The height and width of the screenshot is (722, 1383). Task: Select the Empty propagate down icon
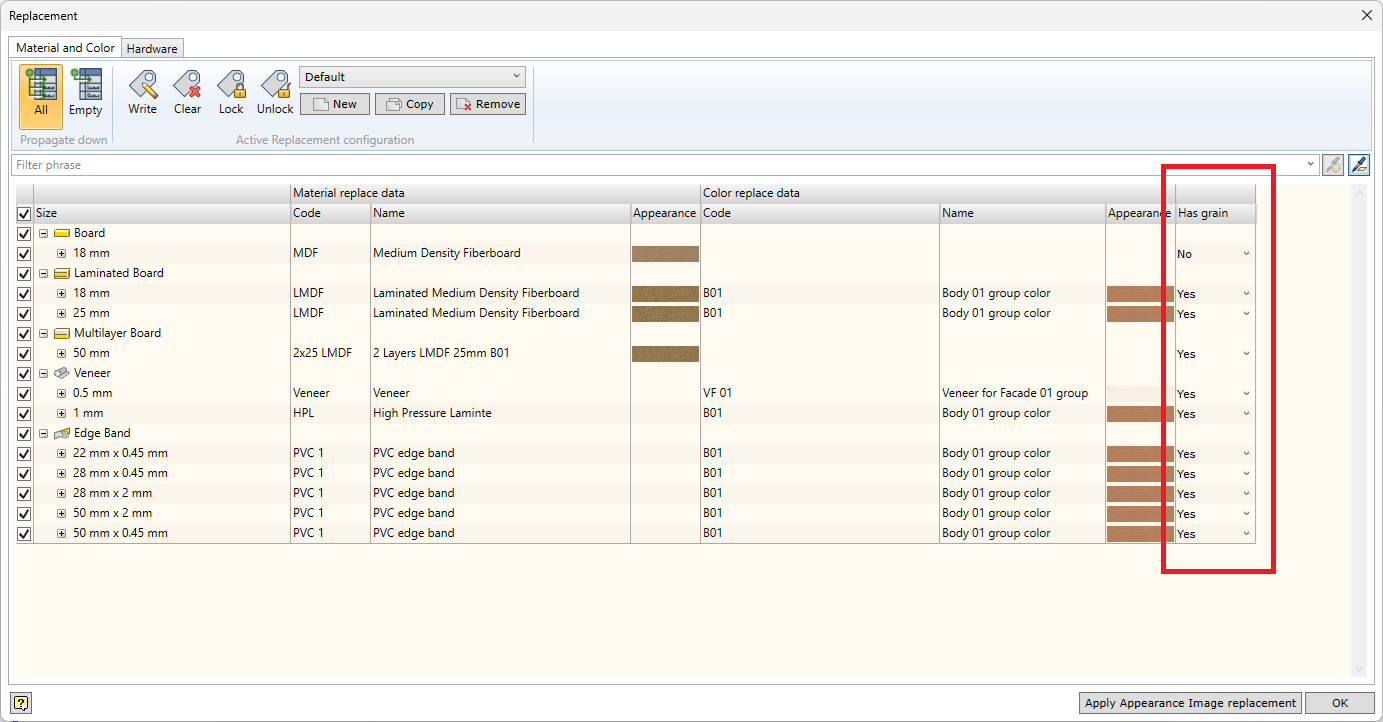point(86,93)
